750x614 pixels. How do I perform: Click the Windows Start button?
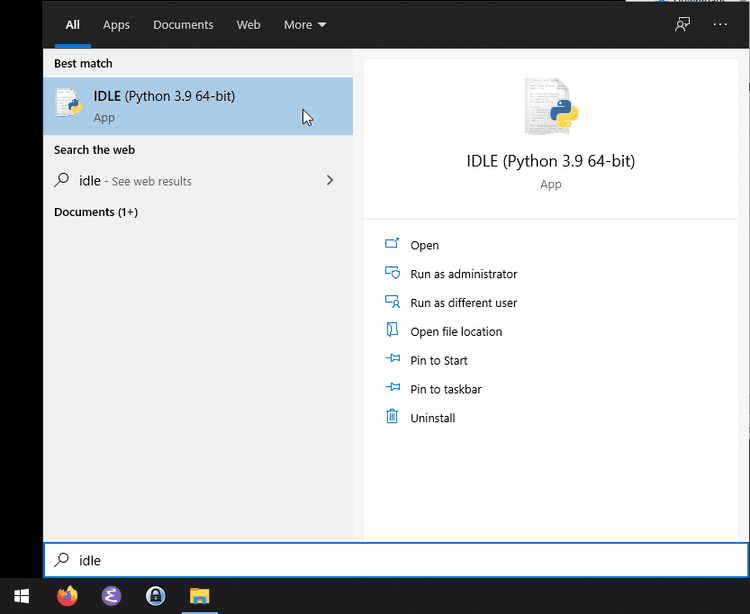click(21, 596)
